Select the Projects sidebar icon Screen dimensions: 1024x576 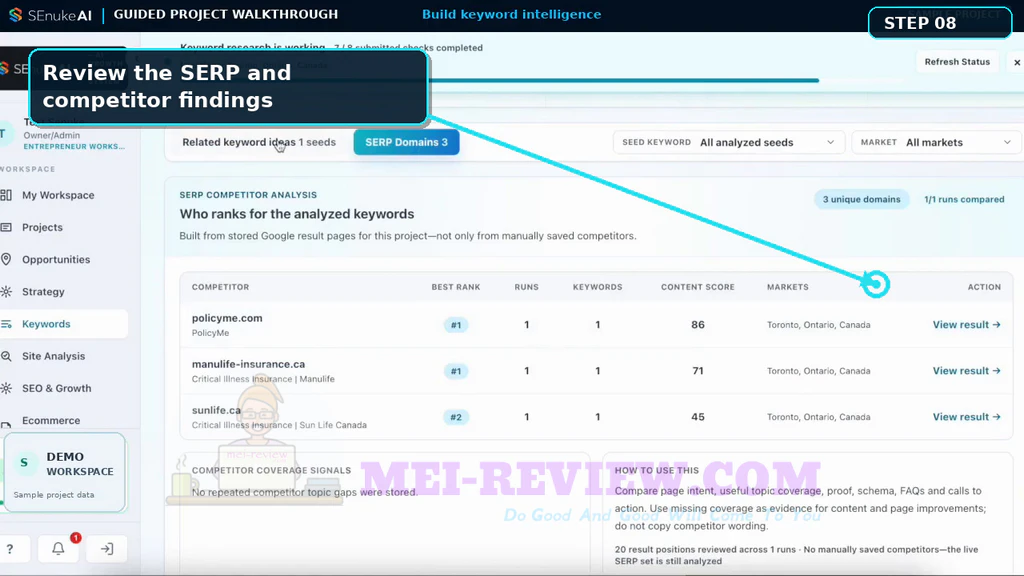point(6,227)
